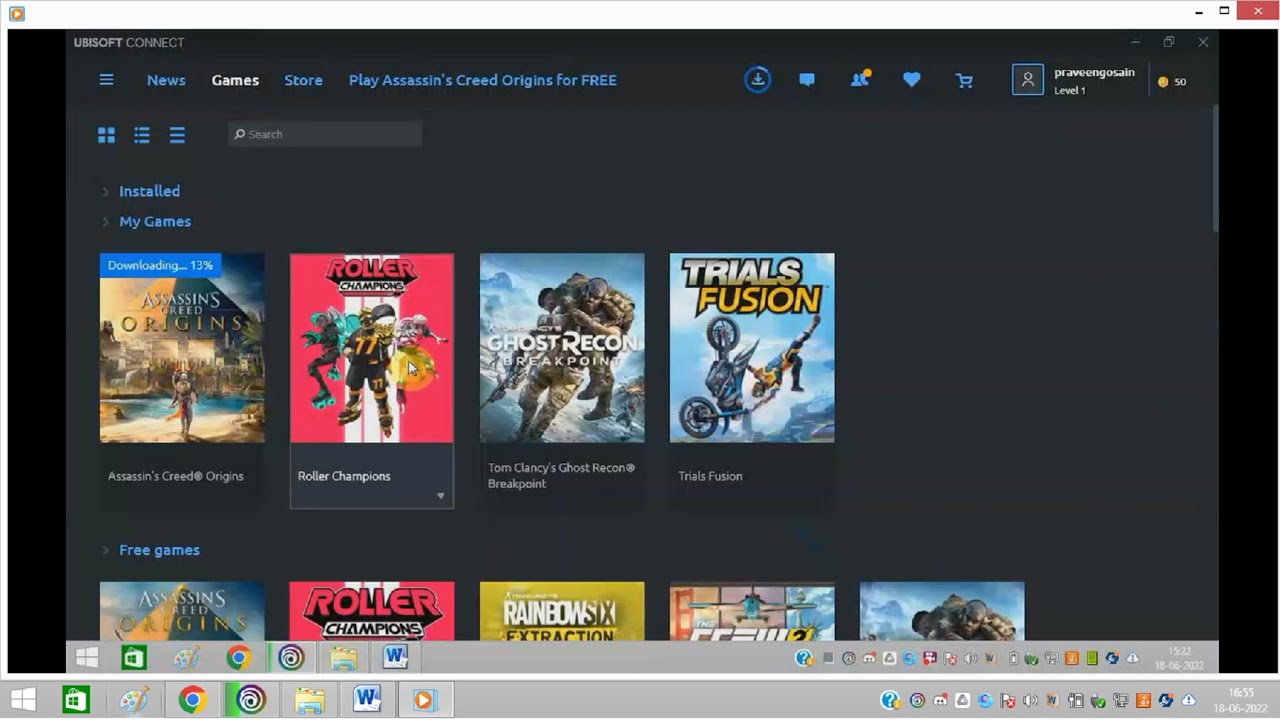Click the Google Drive tray icon, outer taskbar
The height and width of the screenshot is (720, 1280).
962,700
